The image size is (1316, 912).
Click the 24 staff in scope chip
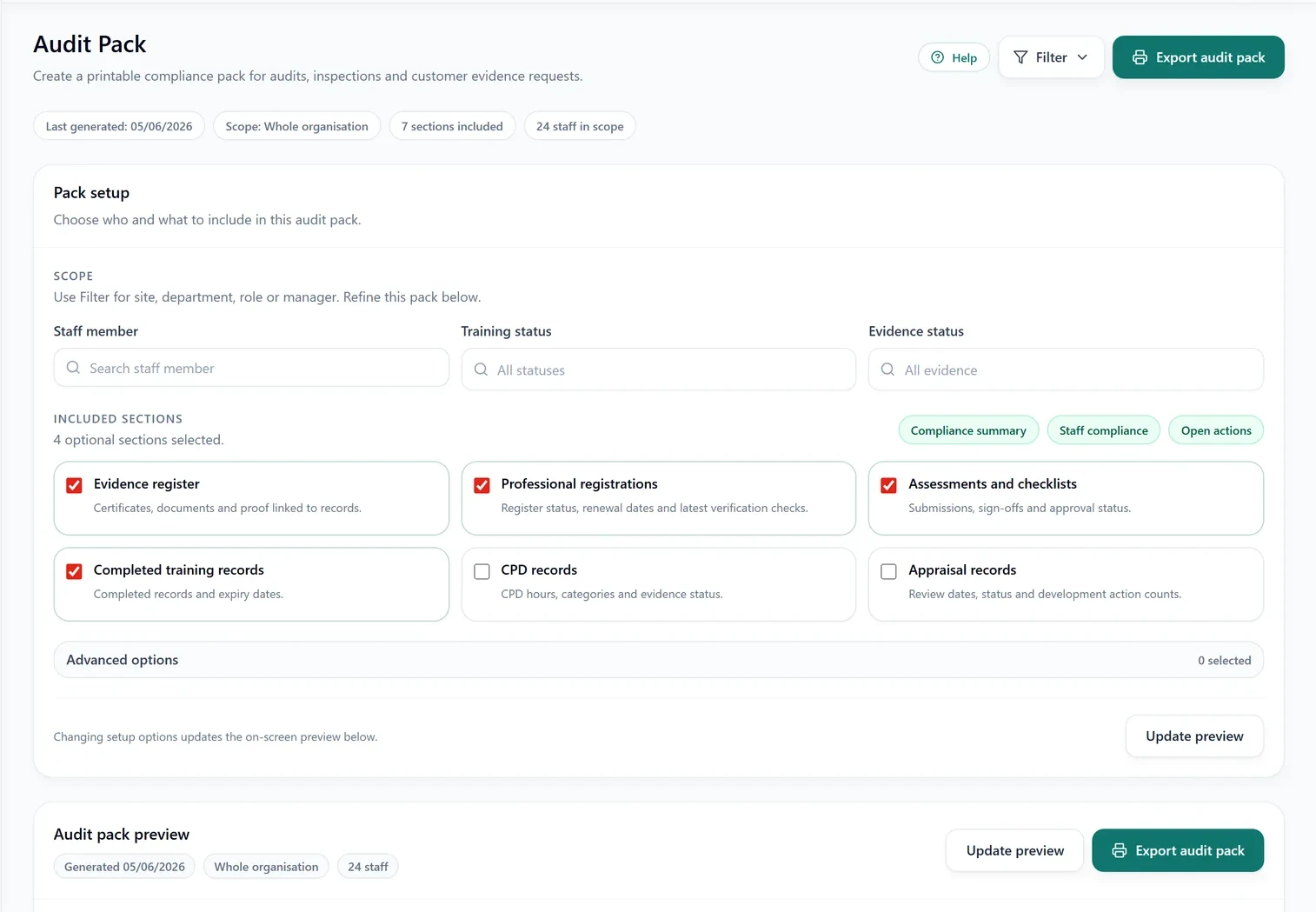coord(580,126)
